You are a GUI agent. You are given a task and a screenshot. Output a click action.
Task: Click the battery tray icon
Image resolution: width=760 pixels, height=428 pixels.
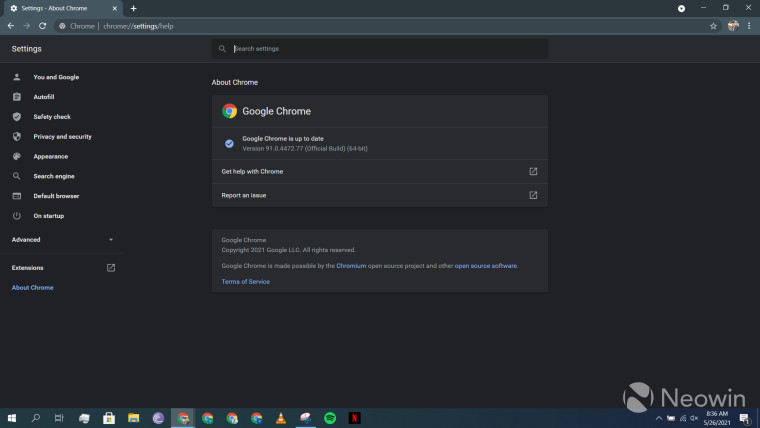coord(671,418)
